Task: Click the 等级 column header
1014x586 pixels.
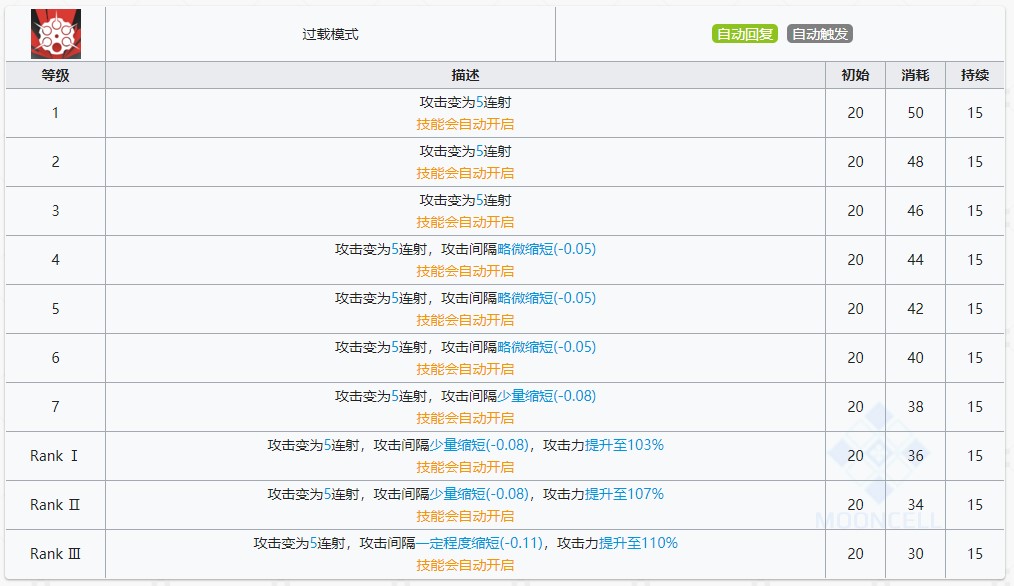Action: [x=55, y=74]
